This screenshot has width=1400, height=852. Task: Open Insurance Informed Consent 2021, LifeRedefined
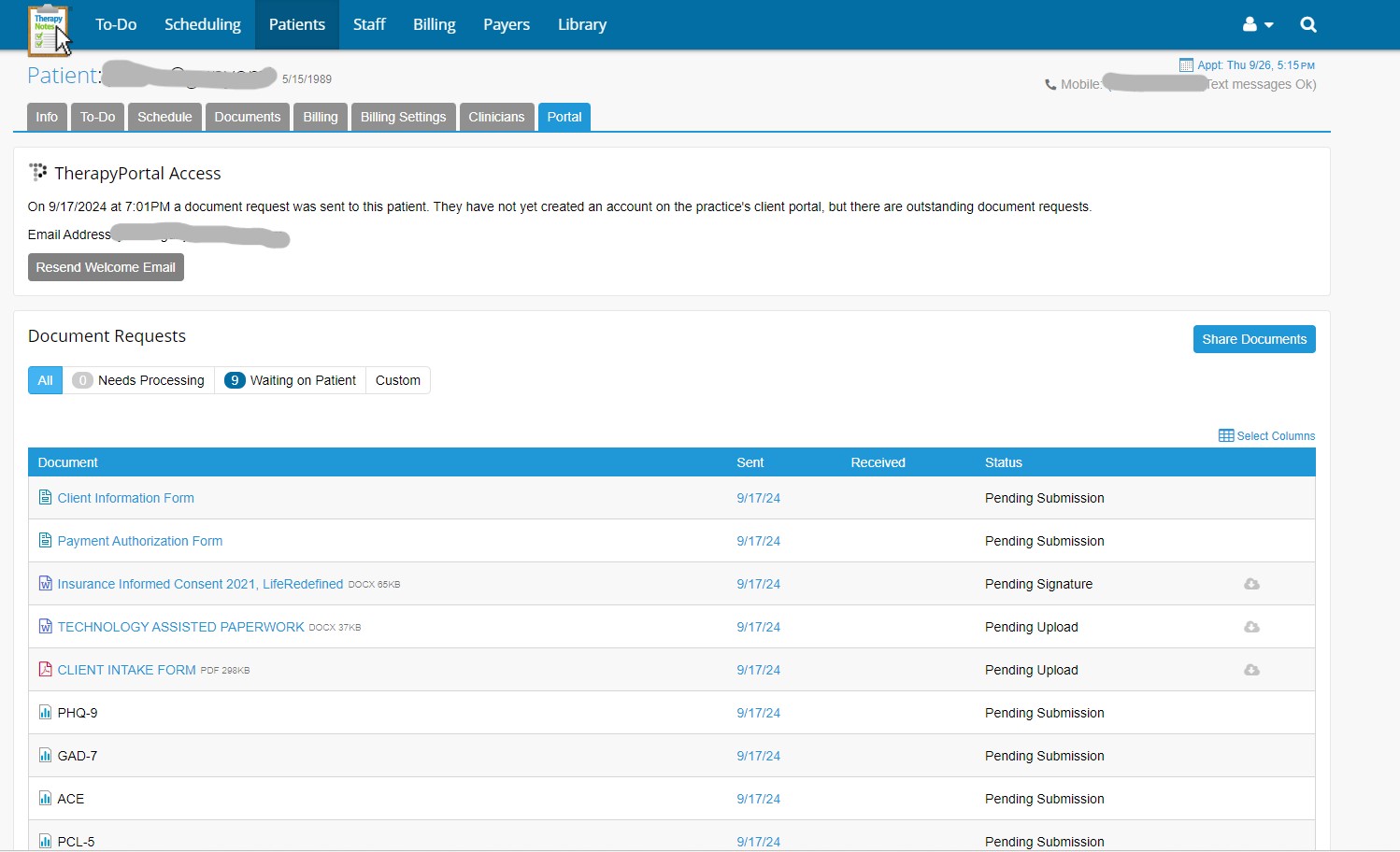[x=200, y=584]
